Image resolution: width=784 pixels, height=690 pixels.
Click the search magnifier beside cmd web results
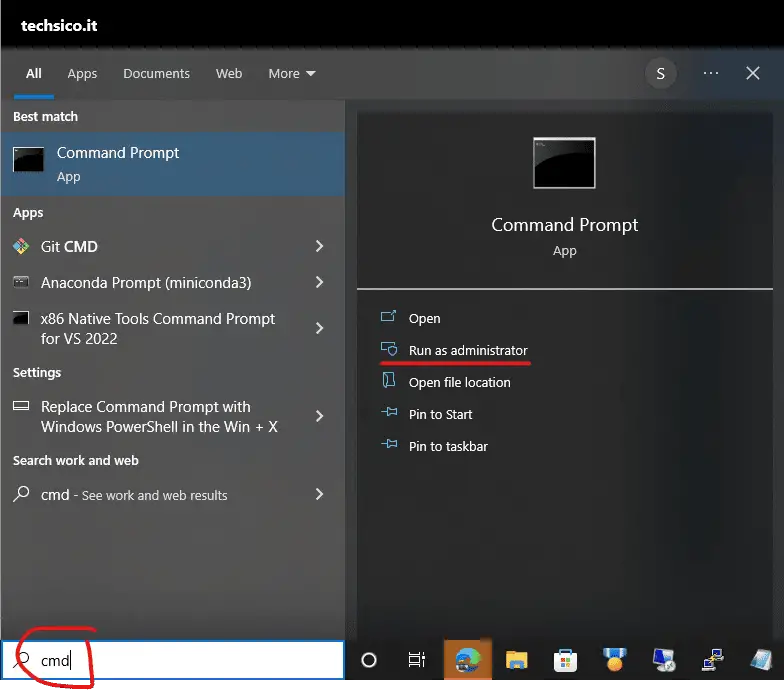pos(21,494)
